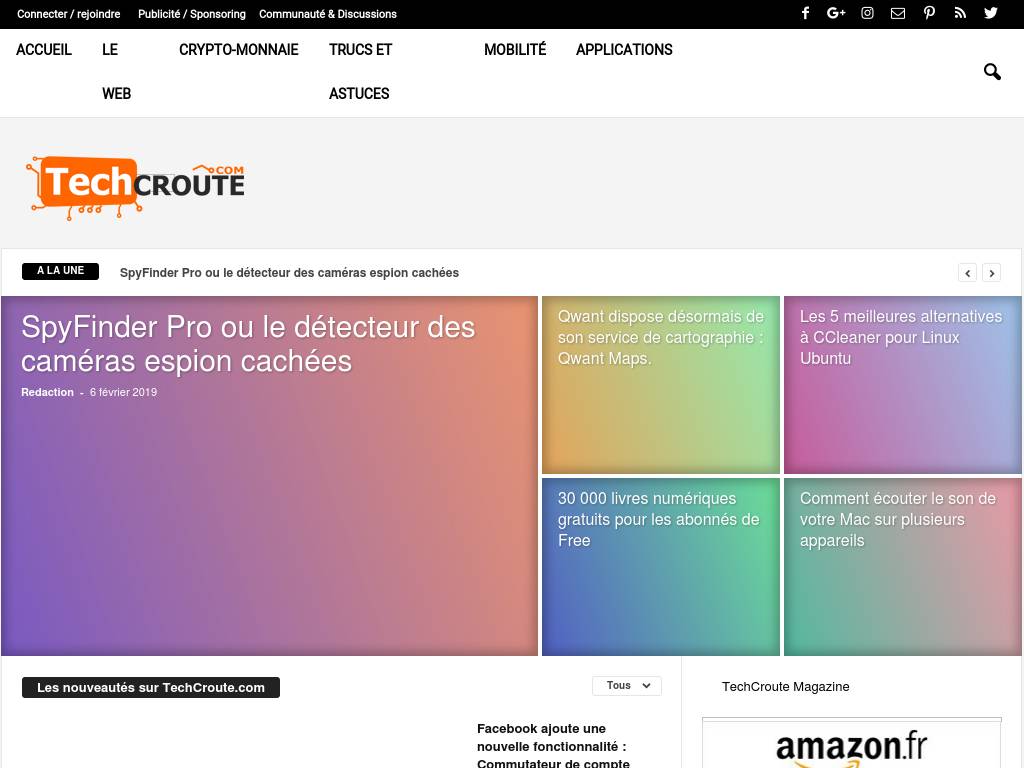Select the Mobilité menu item
The height and width of the screenshot is (768, 1024).
tap(515, 50)
